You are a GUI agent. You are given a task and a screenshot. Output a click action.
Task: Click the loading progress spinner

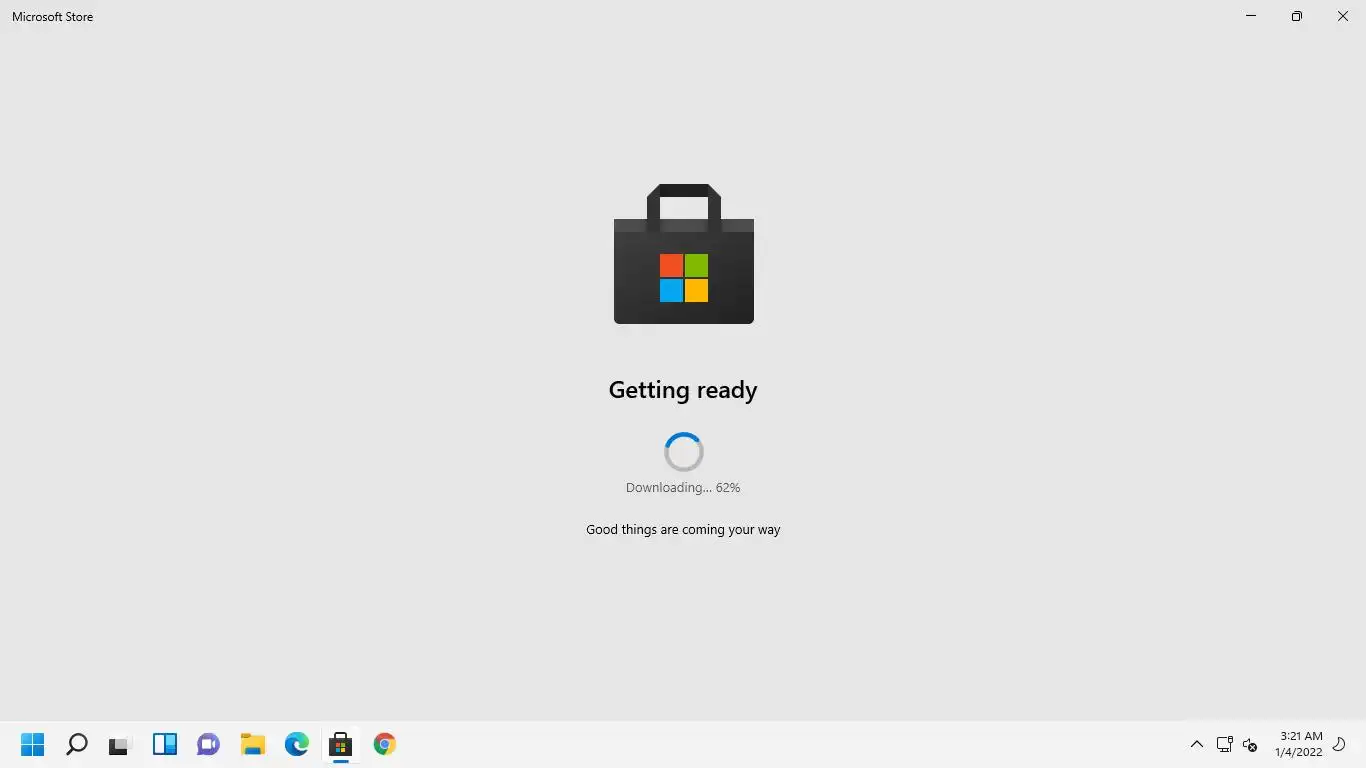click(684, 452)
